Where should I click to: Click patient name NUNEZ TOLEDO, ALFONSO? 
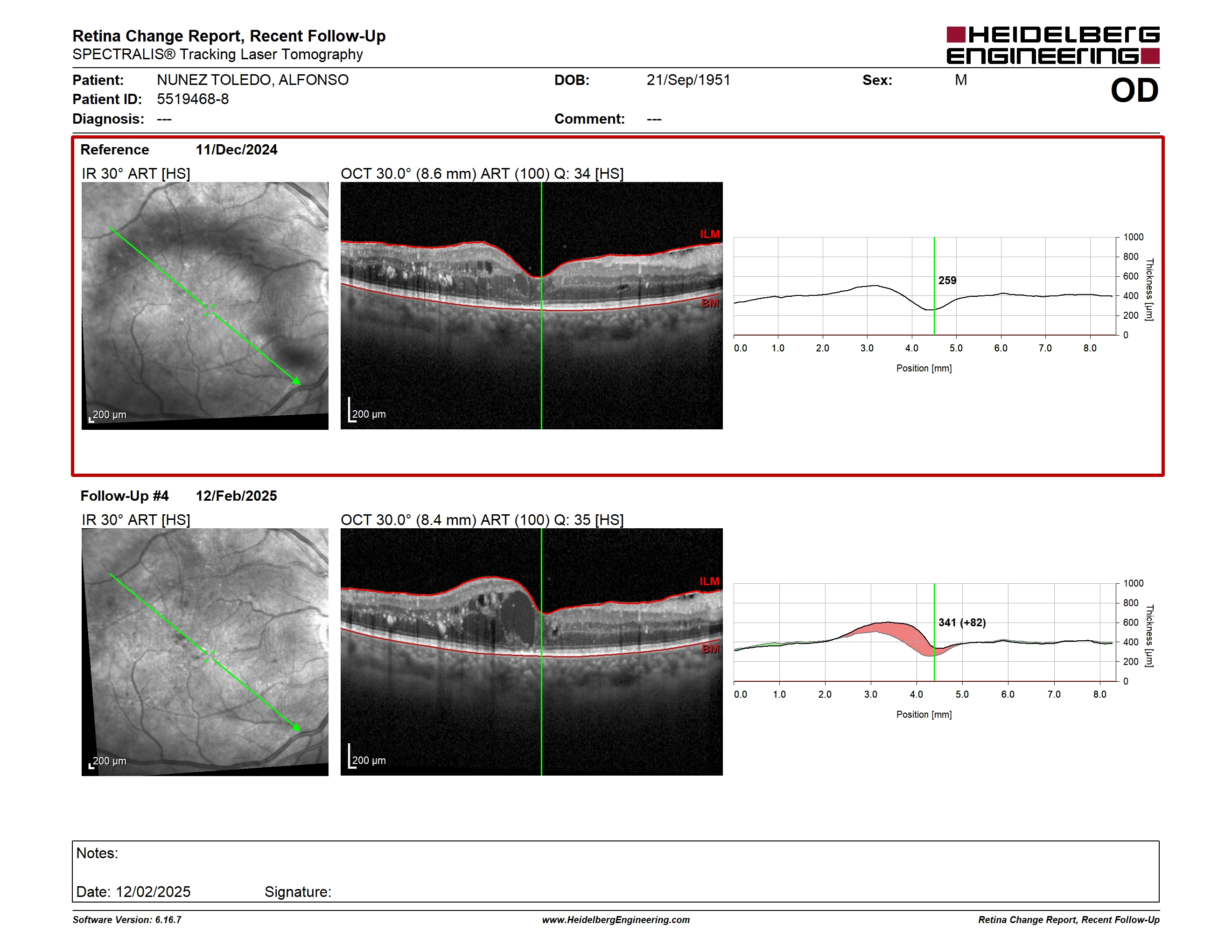point(252,79)
